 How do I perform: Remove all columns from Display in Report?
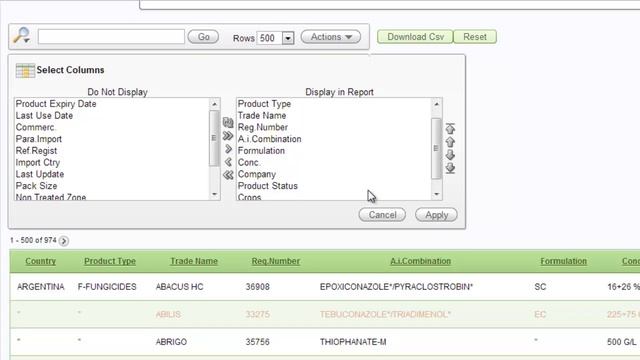[x=228, y=175]
